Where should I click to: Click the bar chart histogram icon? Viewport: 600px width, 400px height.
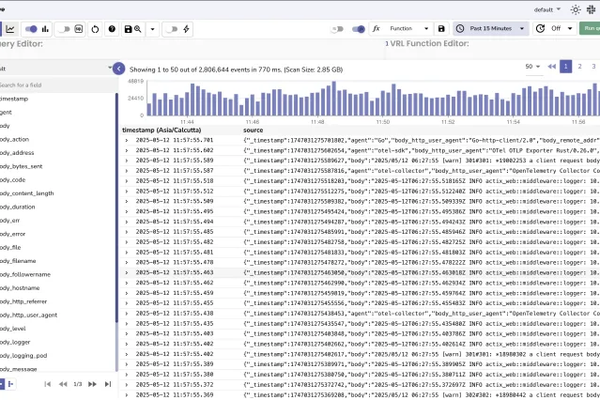(x=46, y=29)
